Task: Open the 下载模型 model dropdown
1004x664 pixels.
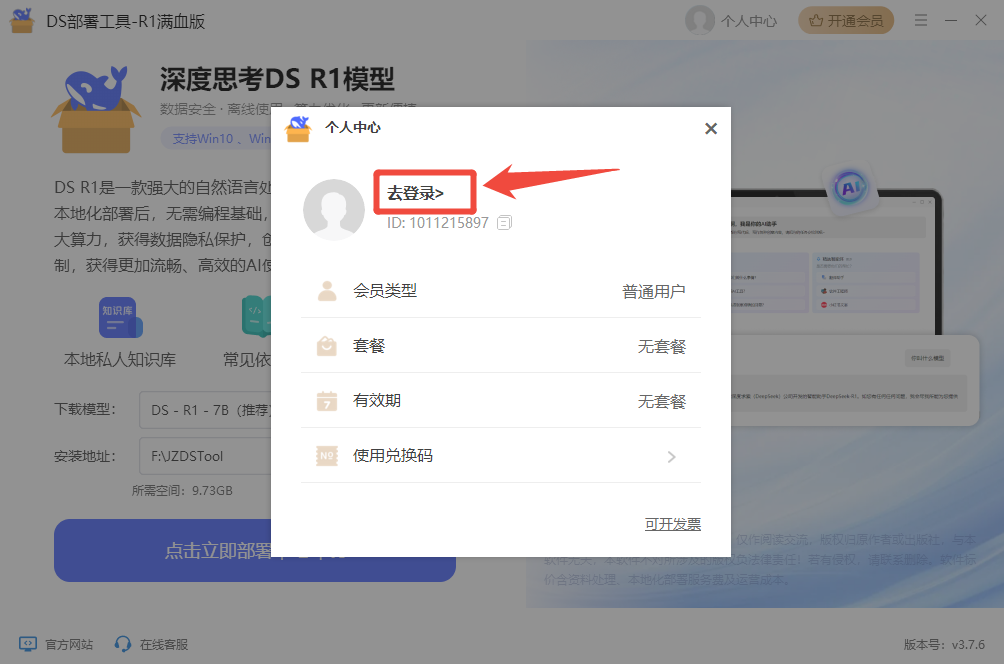Action: point(205,410)
